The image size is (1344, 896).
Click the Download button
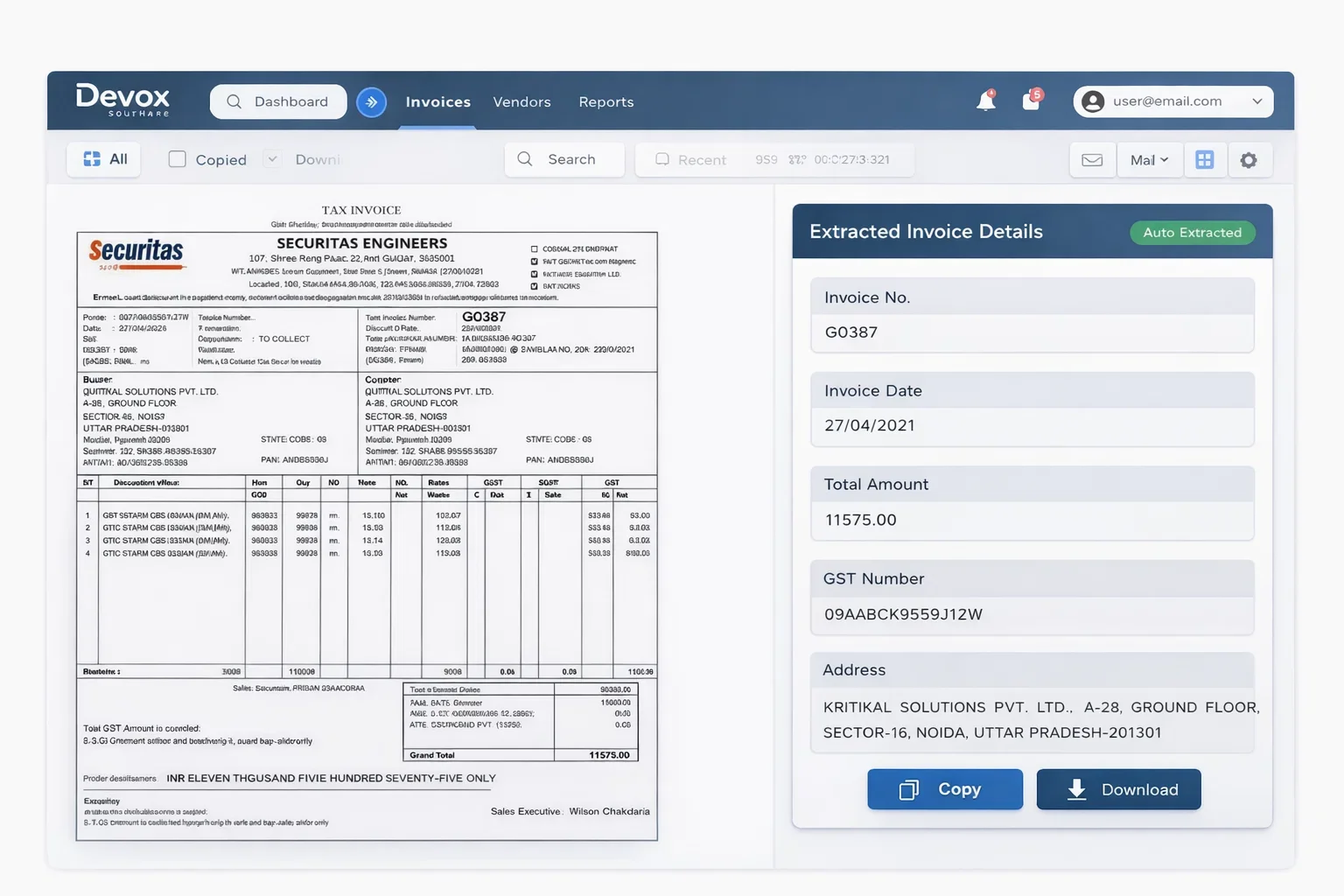point(1118,789)
